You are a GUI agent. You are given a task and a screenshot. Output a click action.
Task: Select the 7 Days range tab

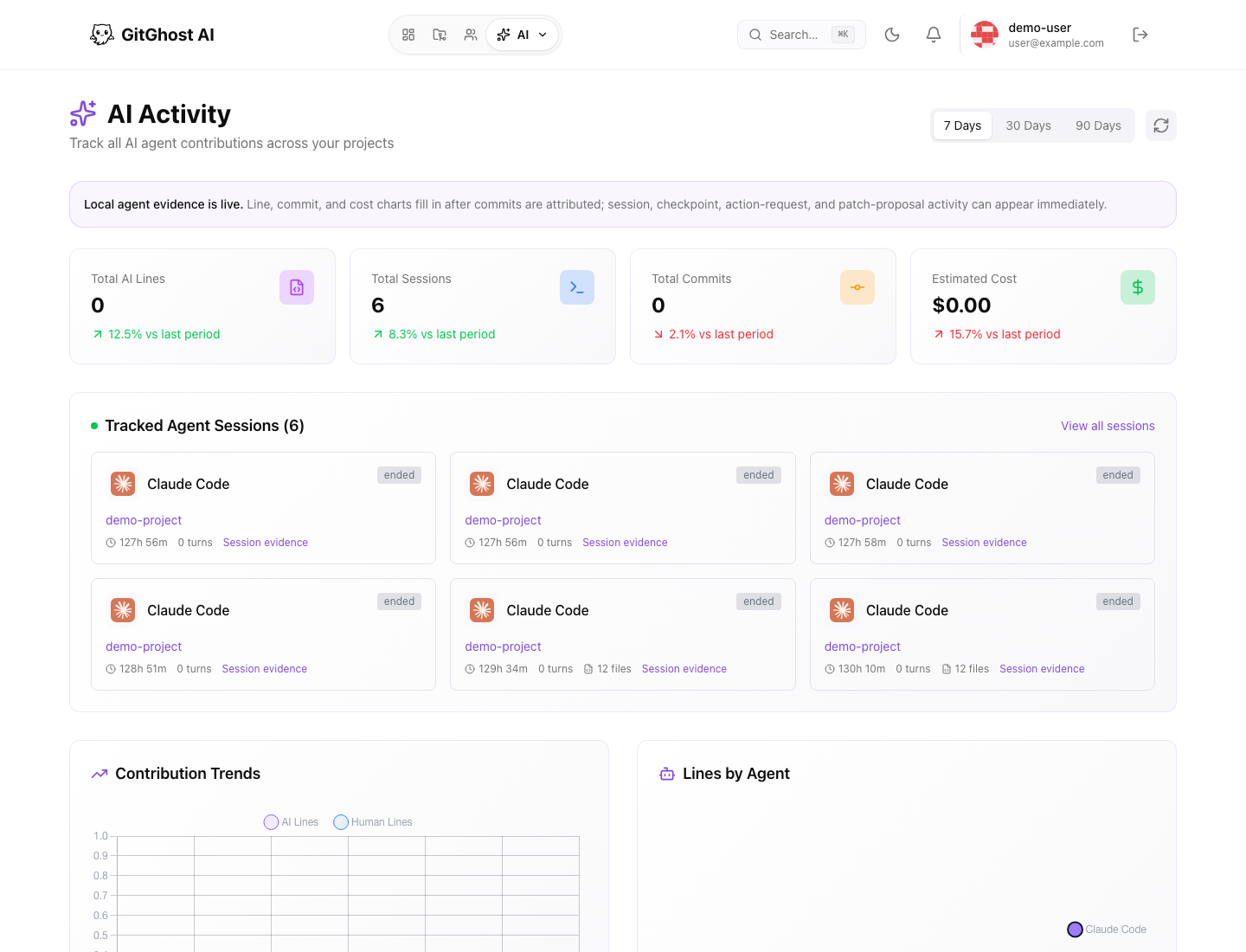[x=962, y=125]
